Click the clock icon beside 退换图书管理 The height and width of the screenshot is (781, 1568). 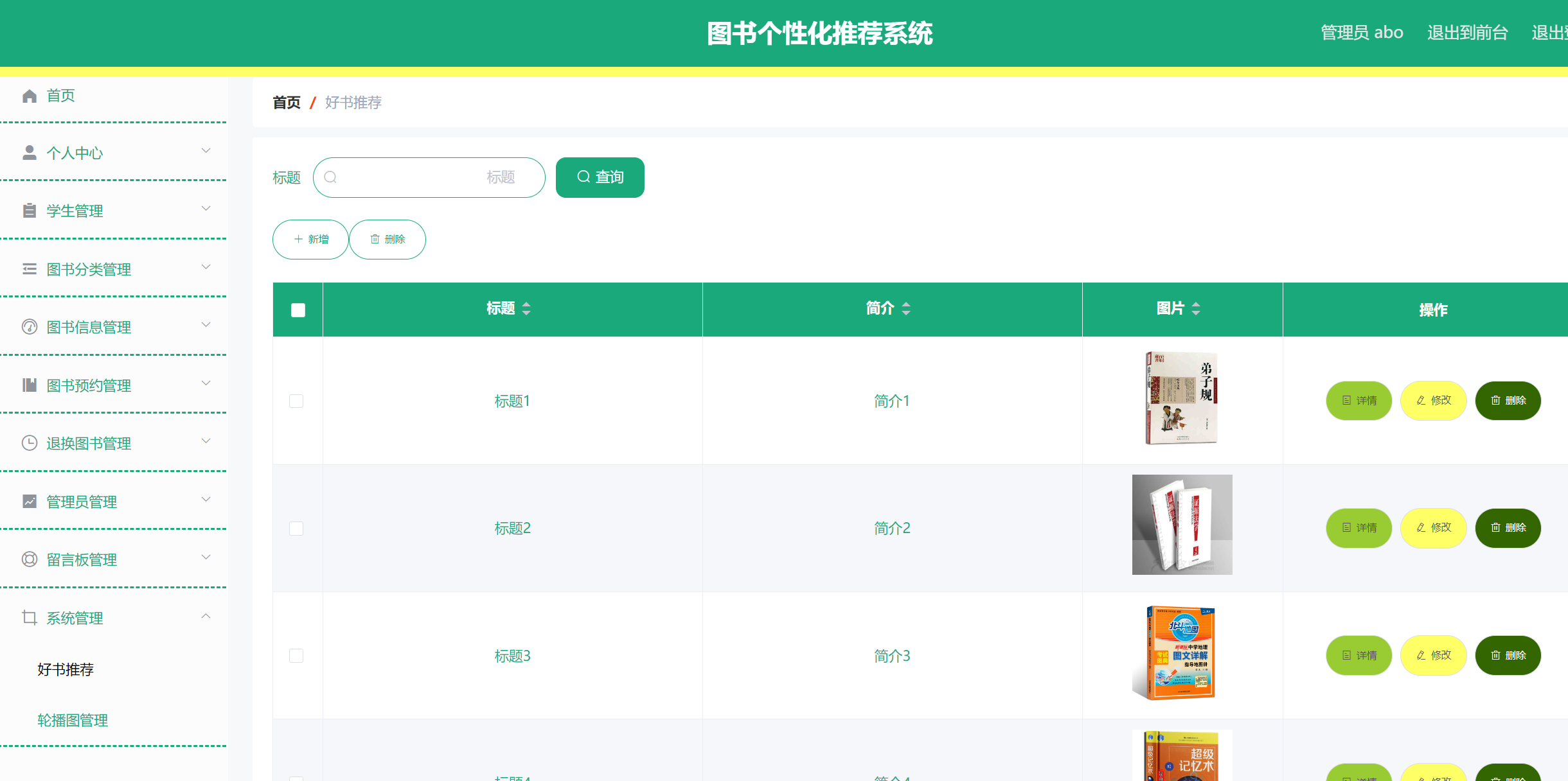click(x=29, y=443)
